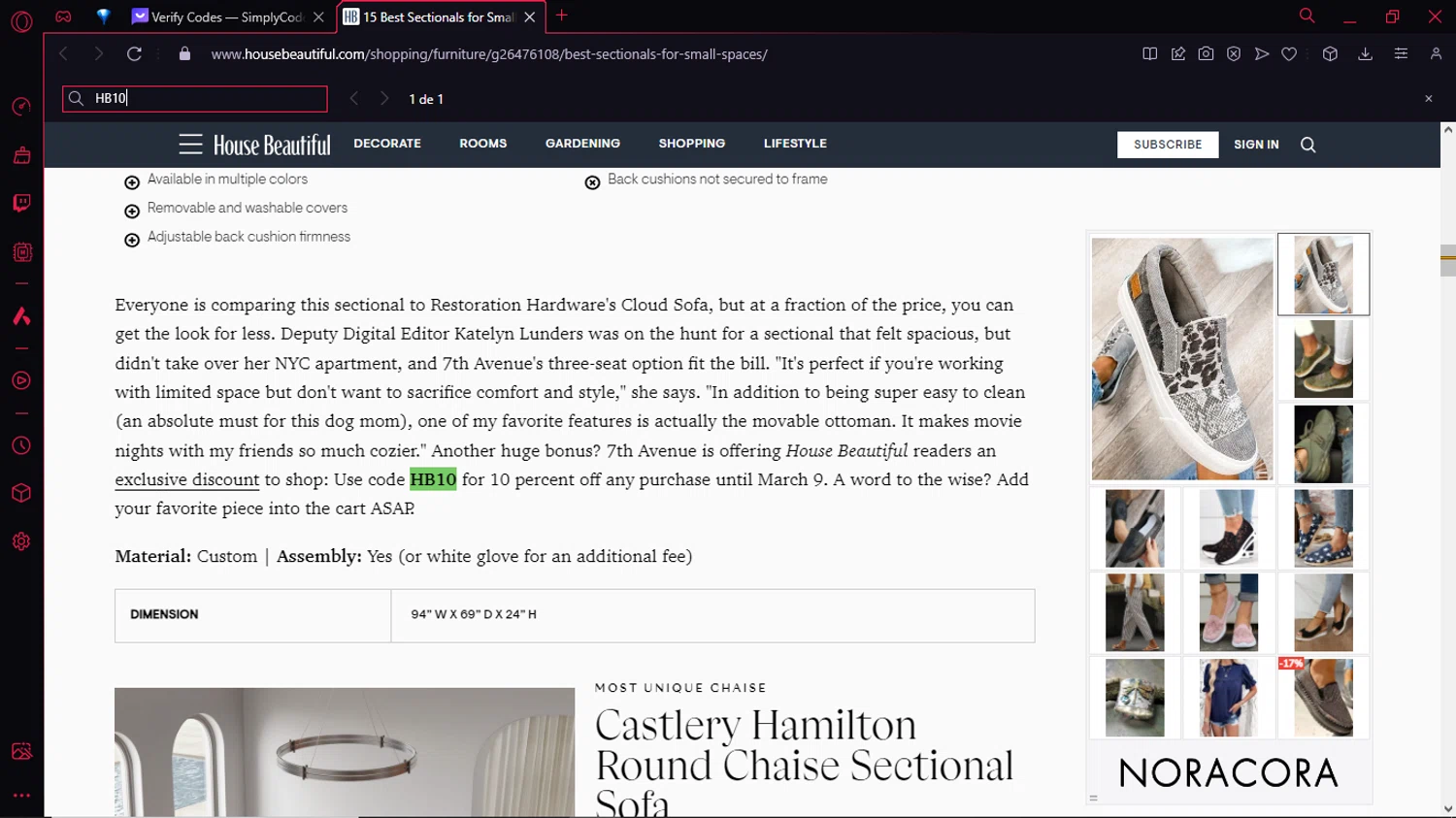
Task: Close the 15 Best Sectionals tab
Action: 529,17
